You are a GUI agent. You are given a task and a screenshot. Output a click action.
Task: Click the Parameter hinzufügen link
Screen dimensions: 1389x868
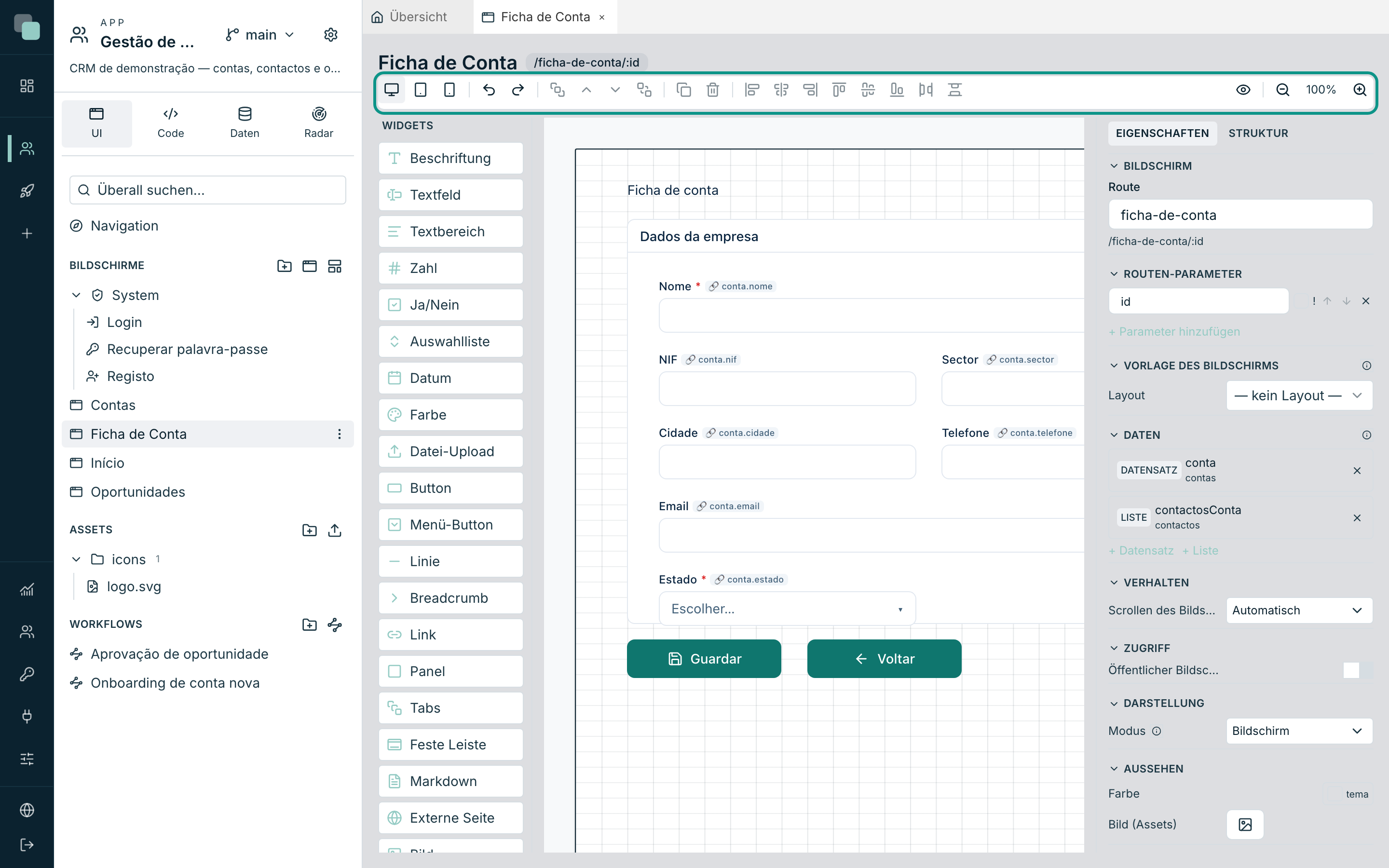point(1174,332)
